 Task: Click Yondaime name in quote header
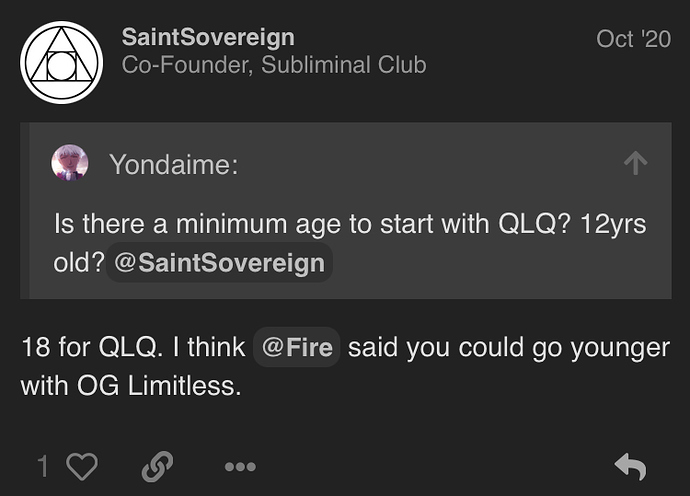174,164
